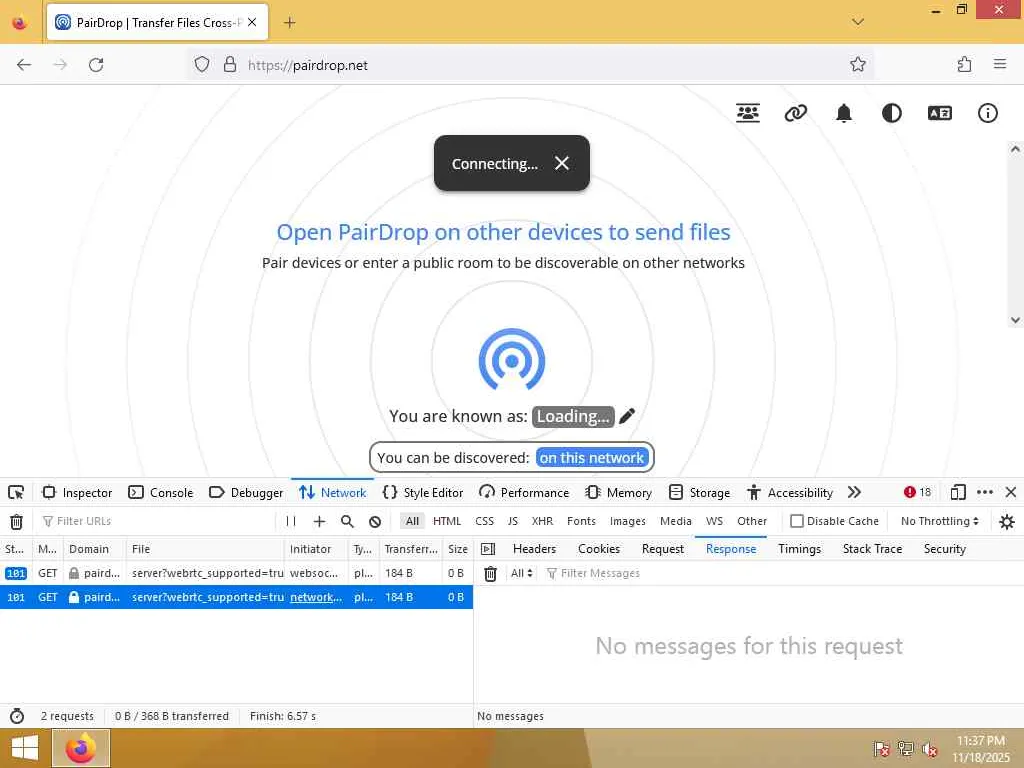The width and height of the screenshot is (1024, 768).
Task: Open network search magnifier icon
Action: tap(347, 521)
